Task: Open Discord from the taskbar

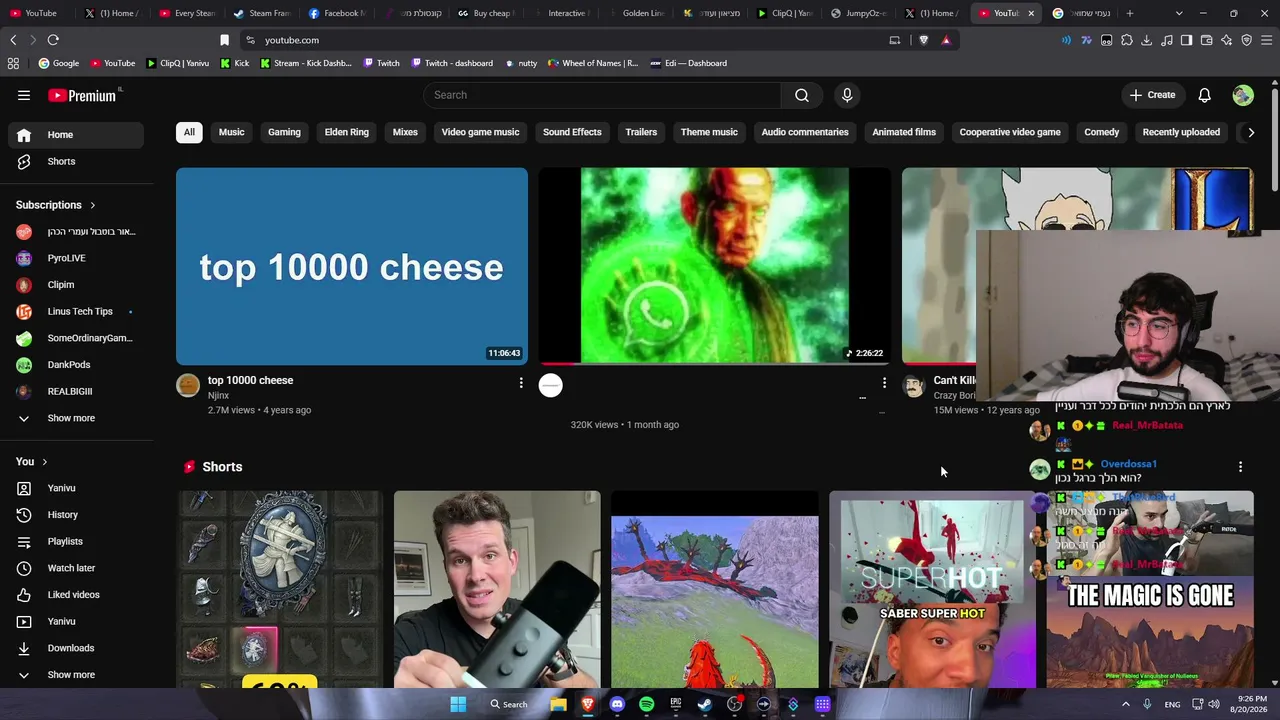Action: [x=617, y=704]
